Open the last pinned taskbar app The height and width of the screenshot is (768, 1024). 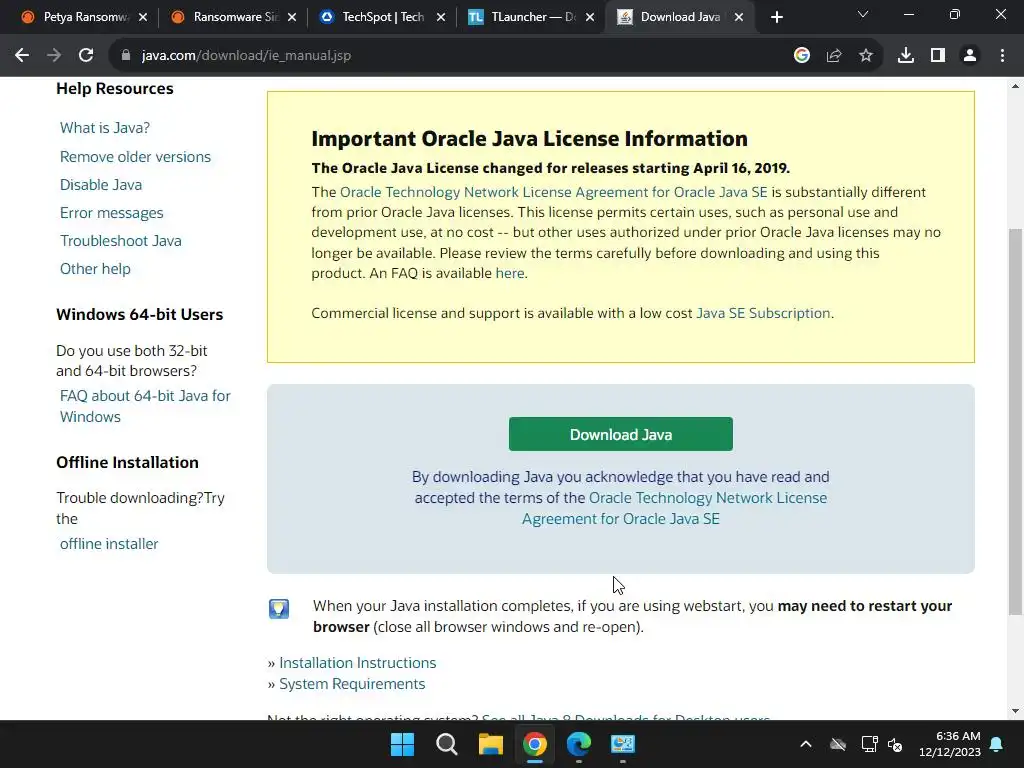coord(623,744)
